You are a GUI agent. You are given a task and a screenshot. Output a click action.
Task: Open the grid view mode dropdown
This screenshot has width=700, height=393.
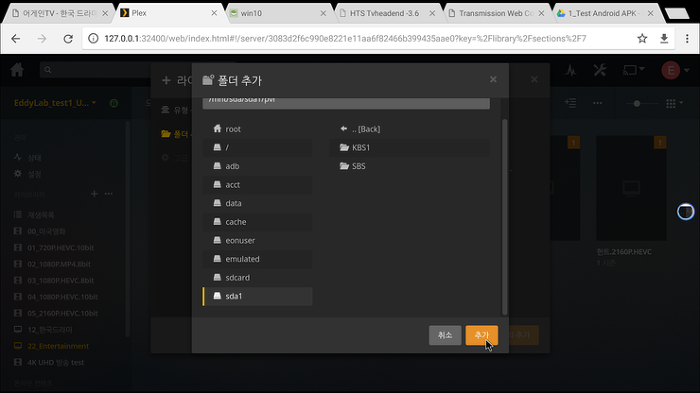pyautogui.click(x=674, y=103)
